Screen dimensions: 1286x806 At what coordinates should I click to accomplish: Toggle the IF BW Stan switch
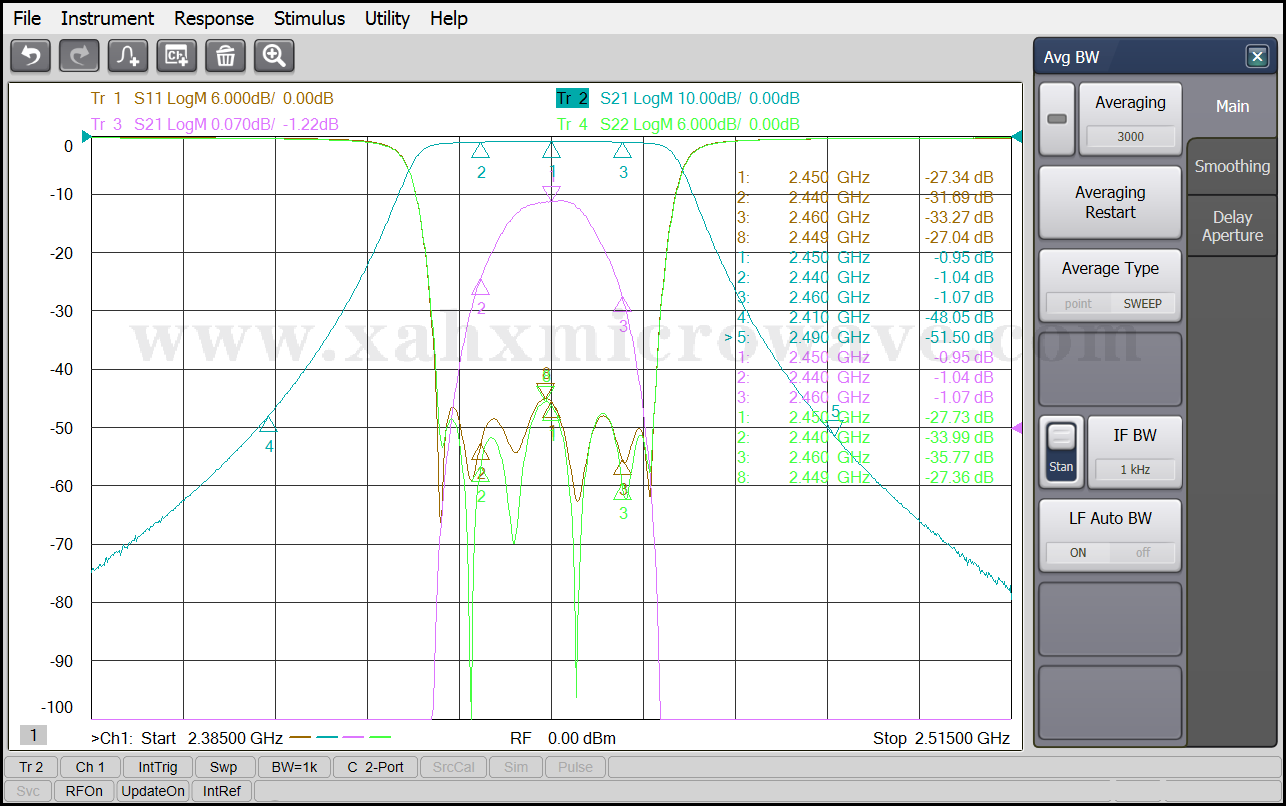pyautogui.click(x=1061, y=451)
